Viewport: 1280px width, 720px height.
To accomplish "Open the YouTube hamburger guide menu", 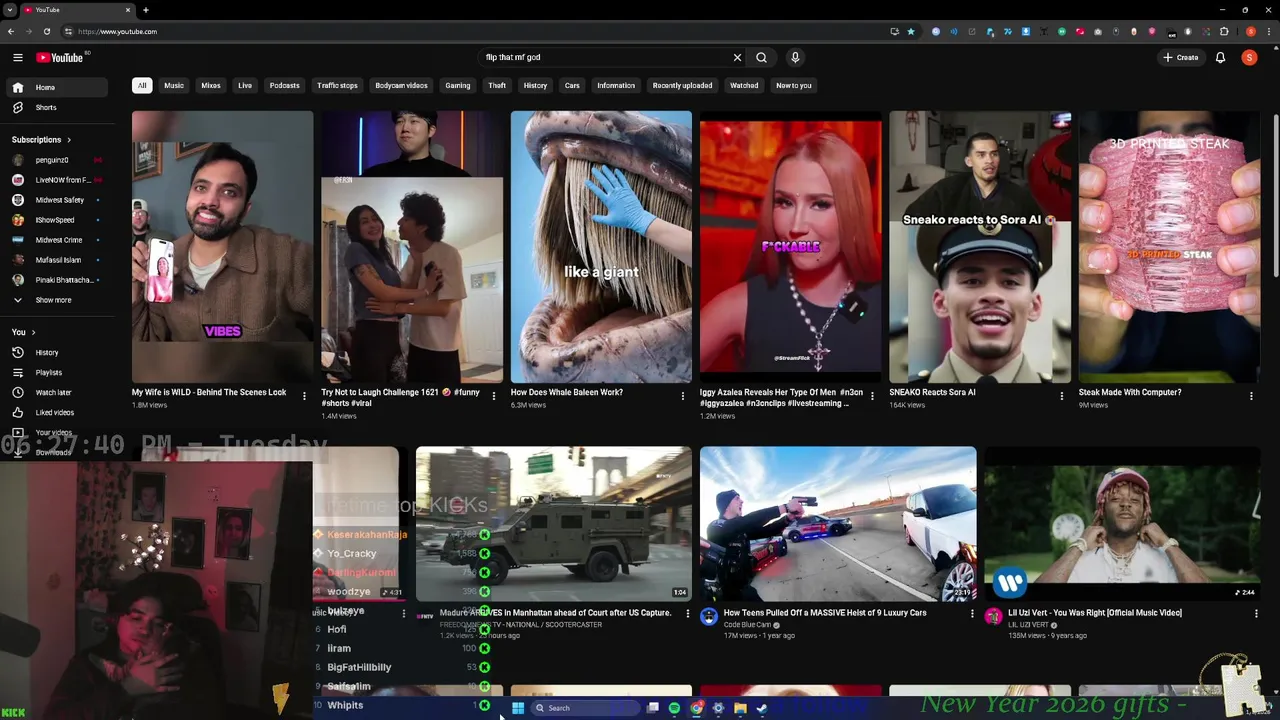I will click(17, 57).
